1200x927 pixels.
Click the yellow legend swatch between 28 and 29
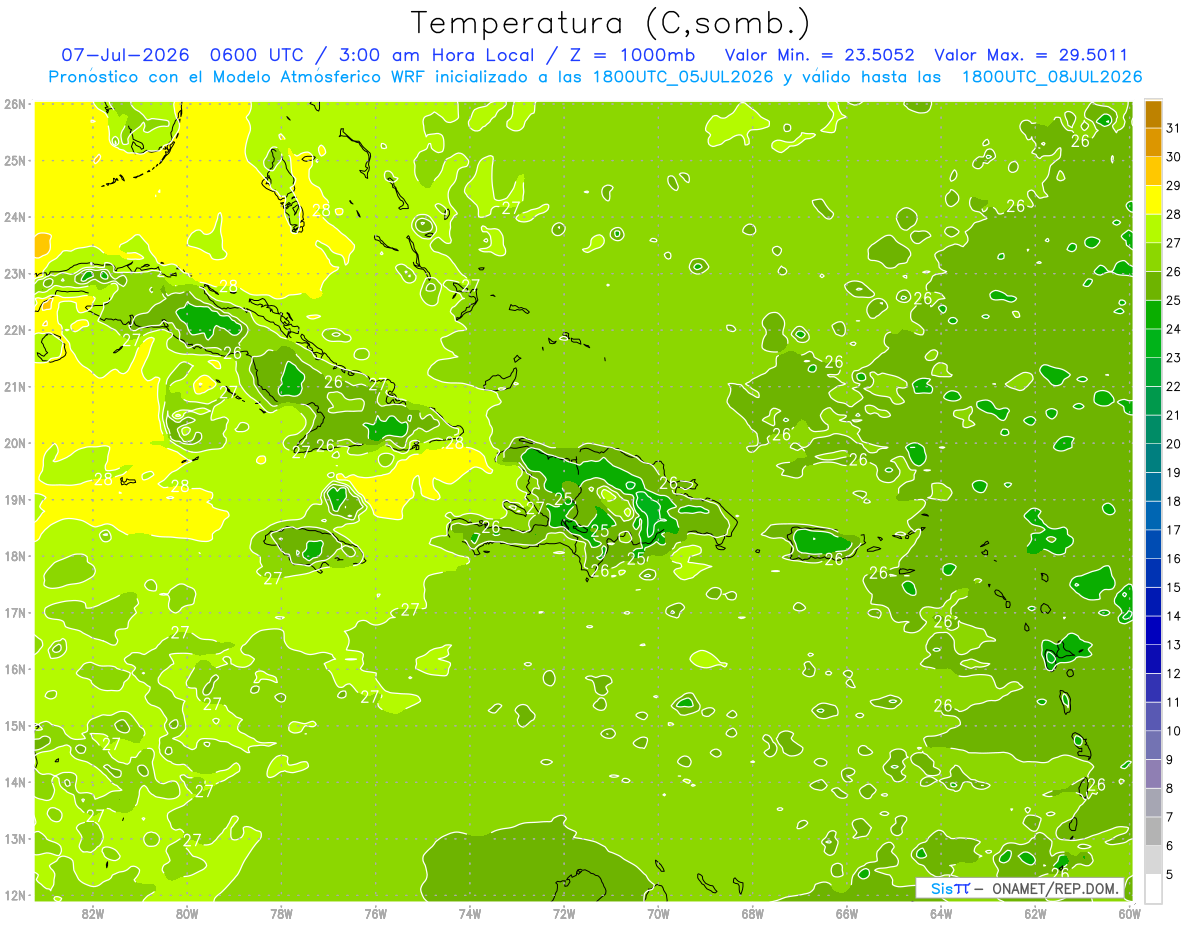point(1153,200)
